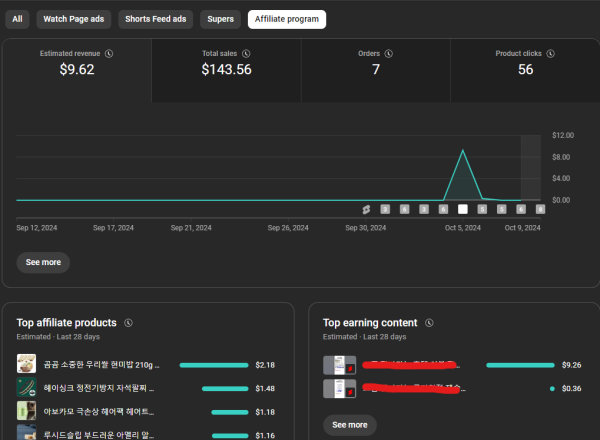The image size is (600, 440).
Task: Click the info icon next to Estimated revenue
Action: pos(109,53)
